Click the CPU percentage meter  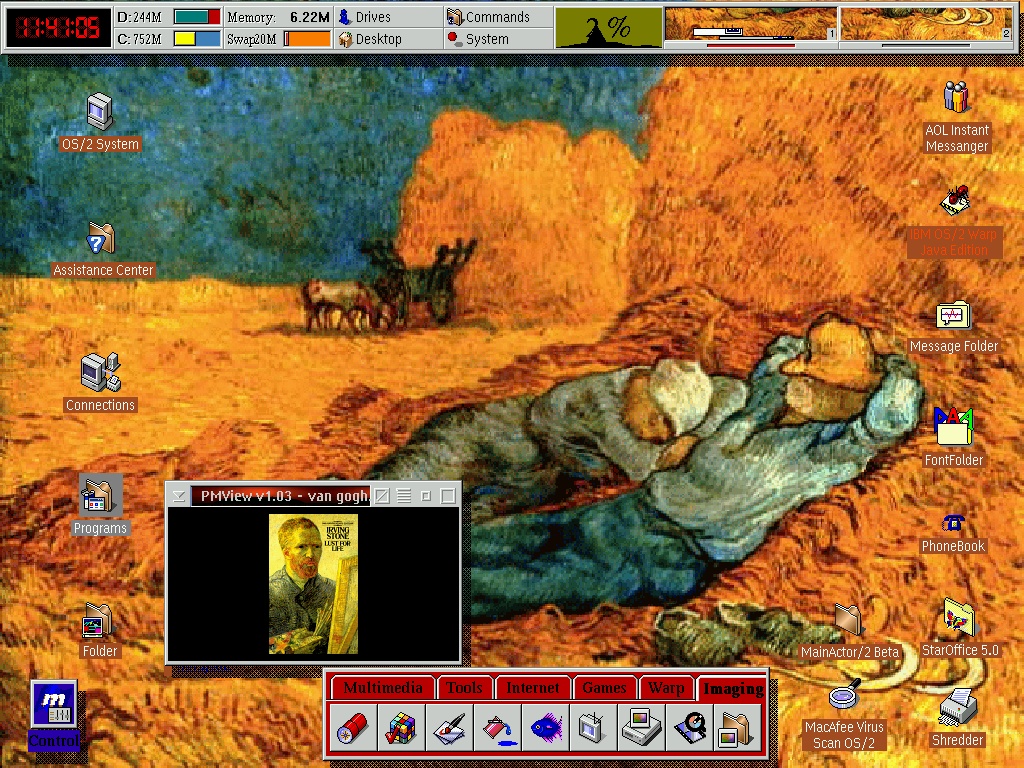tap(608, 27)
